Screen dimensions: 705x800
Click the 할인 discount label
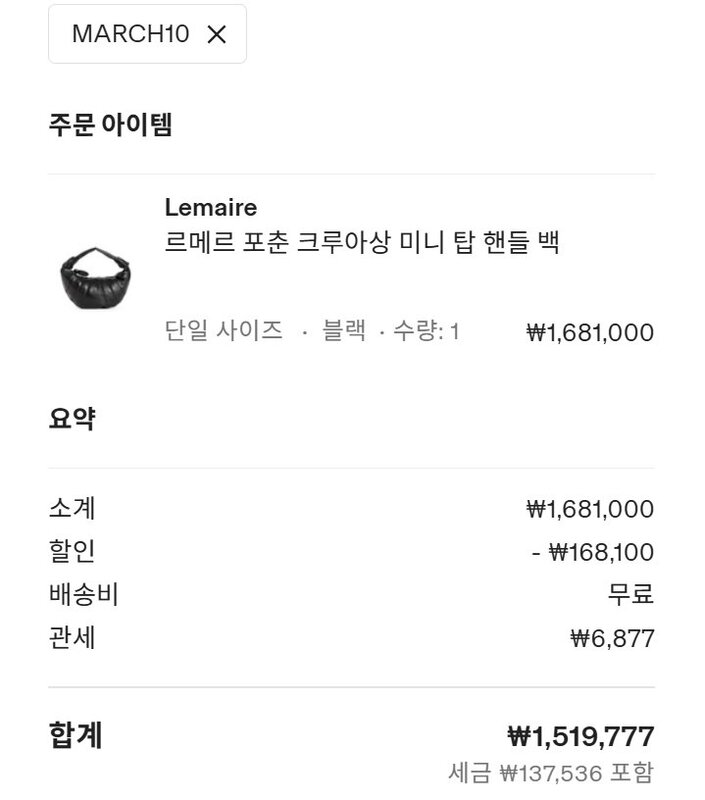click(x=72, y=552)
